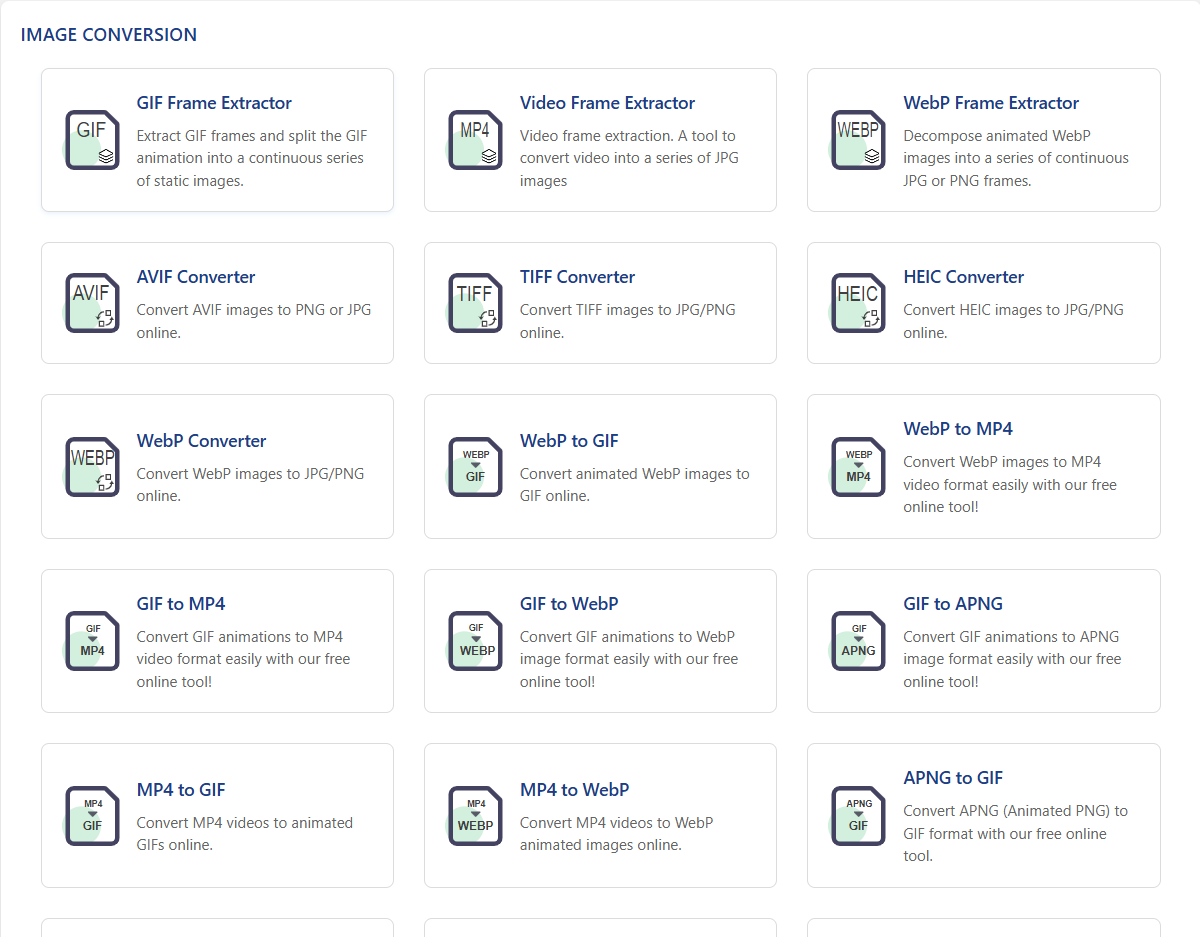Open the AVIF Converter title link

pyautogui.click(x=196, y=277)
